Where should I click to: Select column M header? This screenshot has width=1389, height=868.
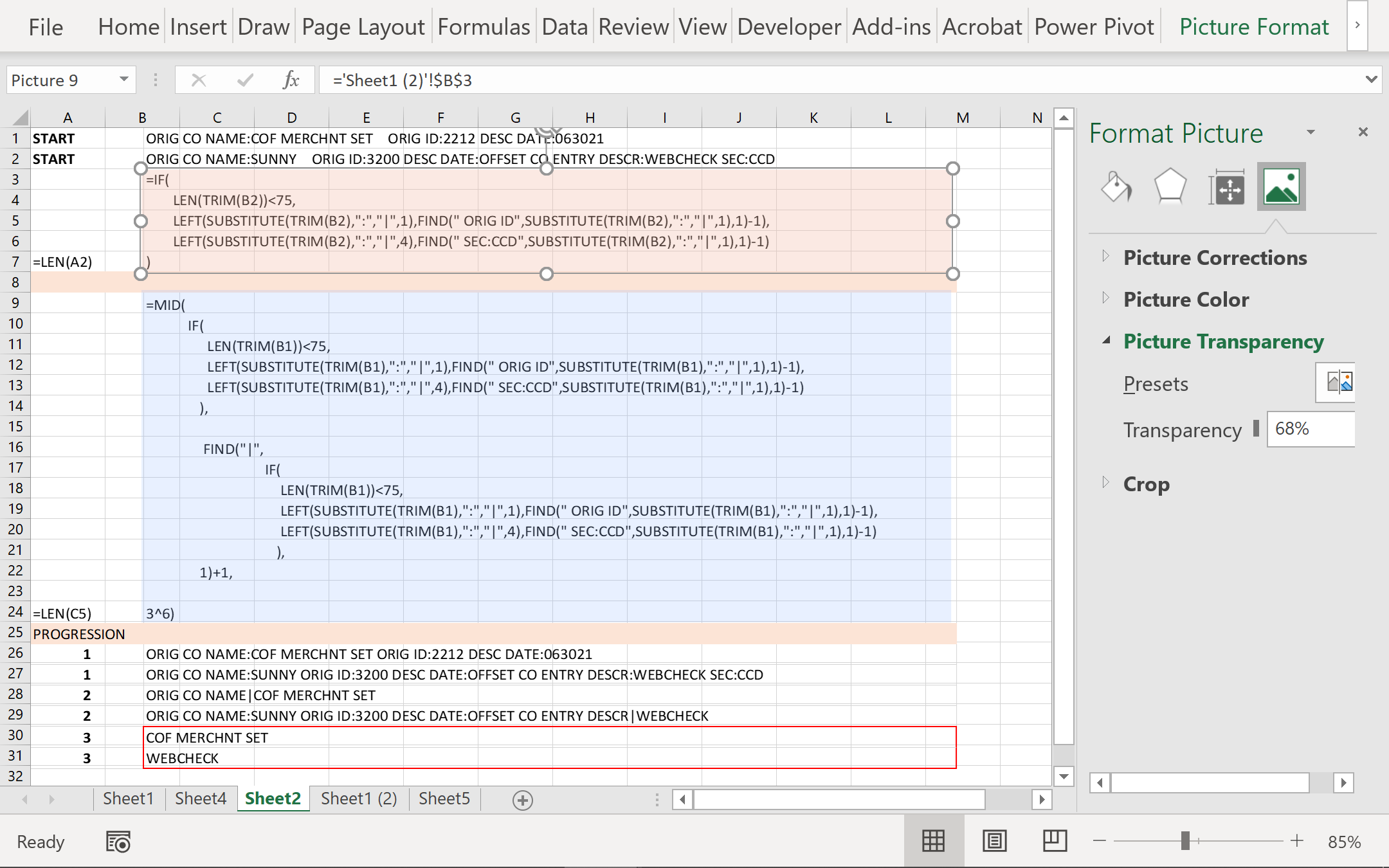tap(963, 118)
